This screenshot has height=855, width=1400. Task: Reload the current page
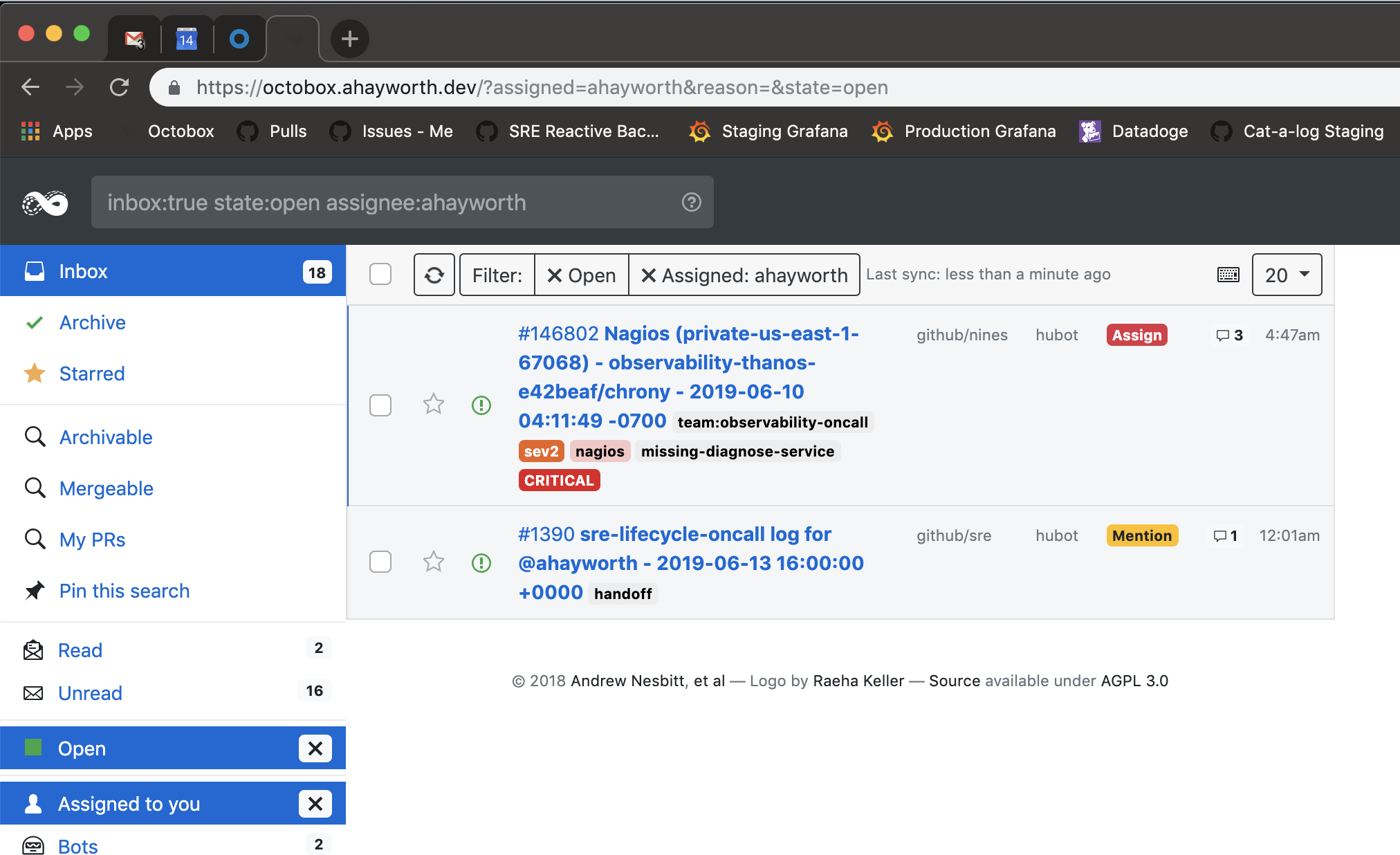(x=120, y=87)
